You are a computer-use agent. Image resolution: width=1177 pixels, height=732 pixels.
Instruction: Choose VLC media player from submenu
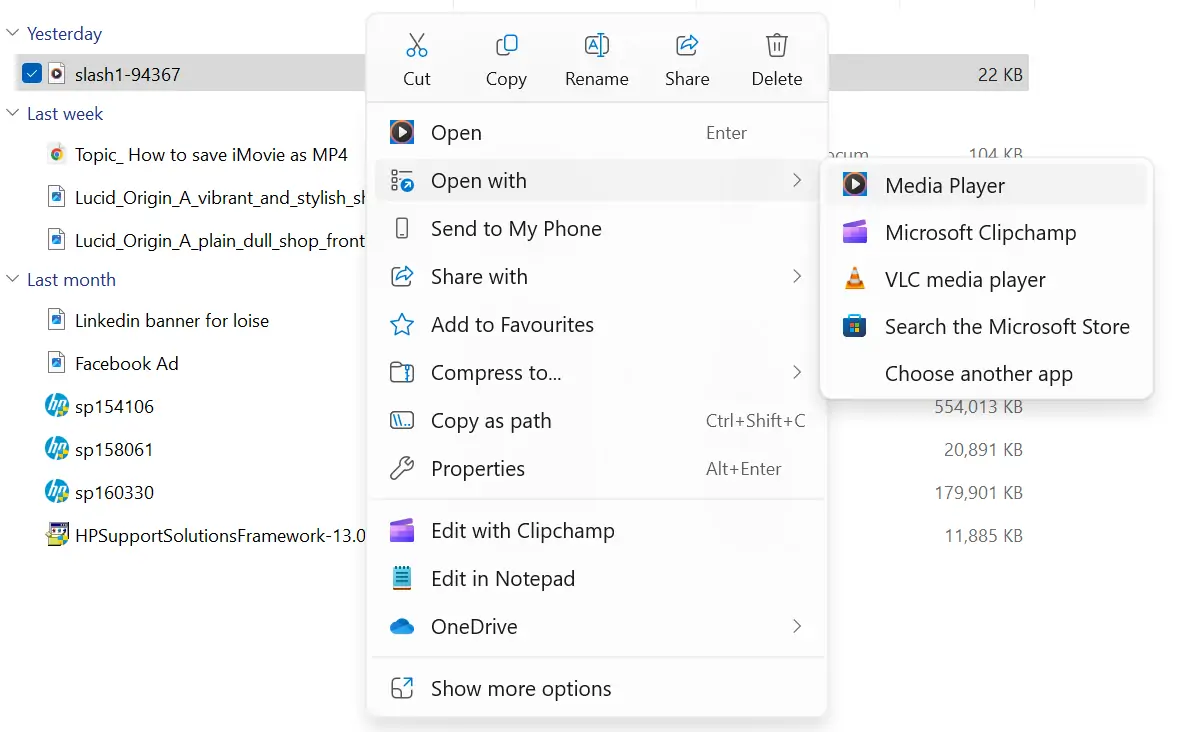[x=964, y=280]
